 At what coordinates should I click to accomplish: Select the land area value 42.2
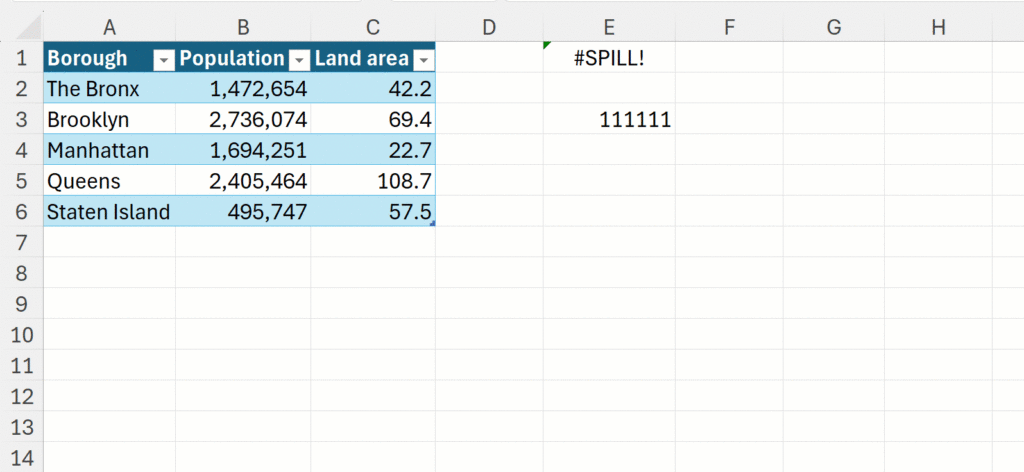click(373, 88)
